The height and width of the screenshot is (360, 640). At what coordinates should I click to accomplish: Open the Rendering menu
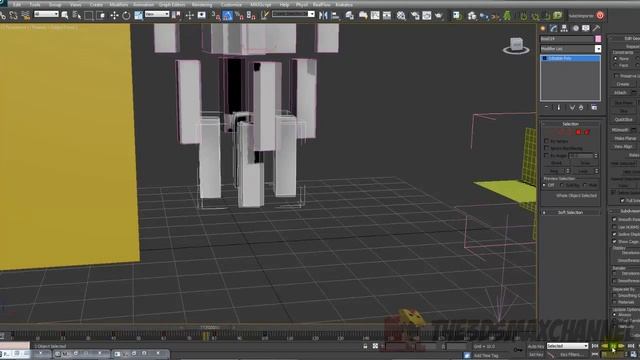point(202,4)
